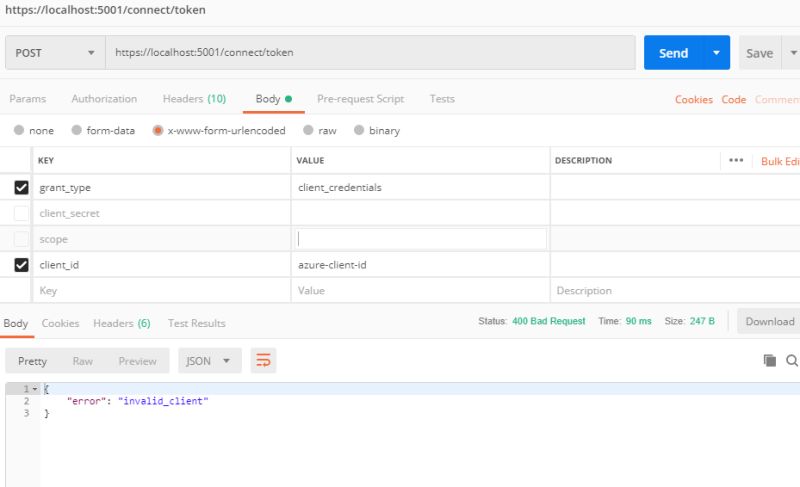This screenshot has width=800, height=487.
Task: Select the response Body tab
Action: point(16,323)
